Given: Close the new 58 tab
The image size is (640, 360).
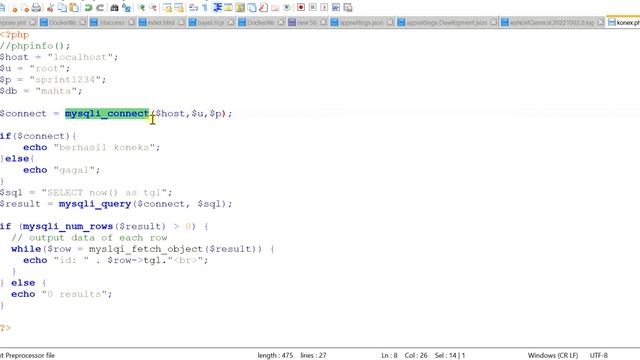Looking at the screenshot, I should click(x=323, y=22).
